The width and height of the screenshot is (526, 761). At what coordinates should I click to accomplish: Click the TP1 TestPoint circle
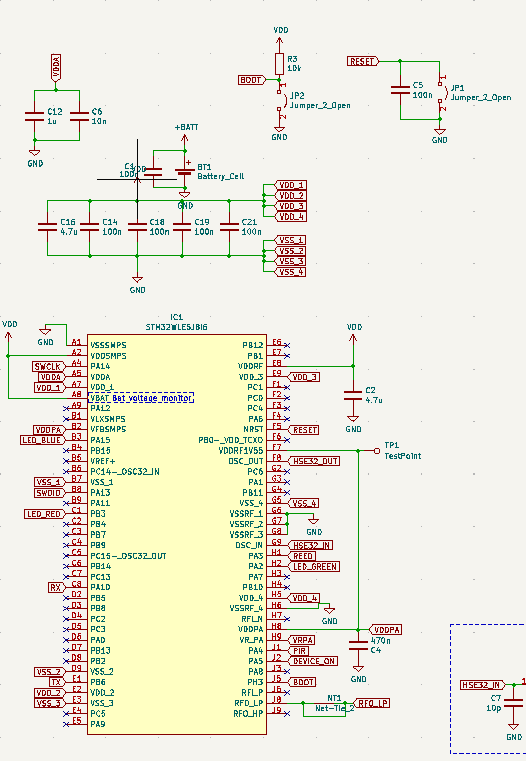(x=377, y=451)
